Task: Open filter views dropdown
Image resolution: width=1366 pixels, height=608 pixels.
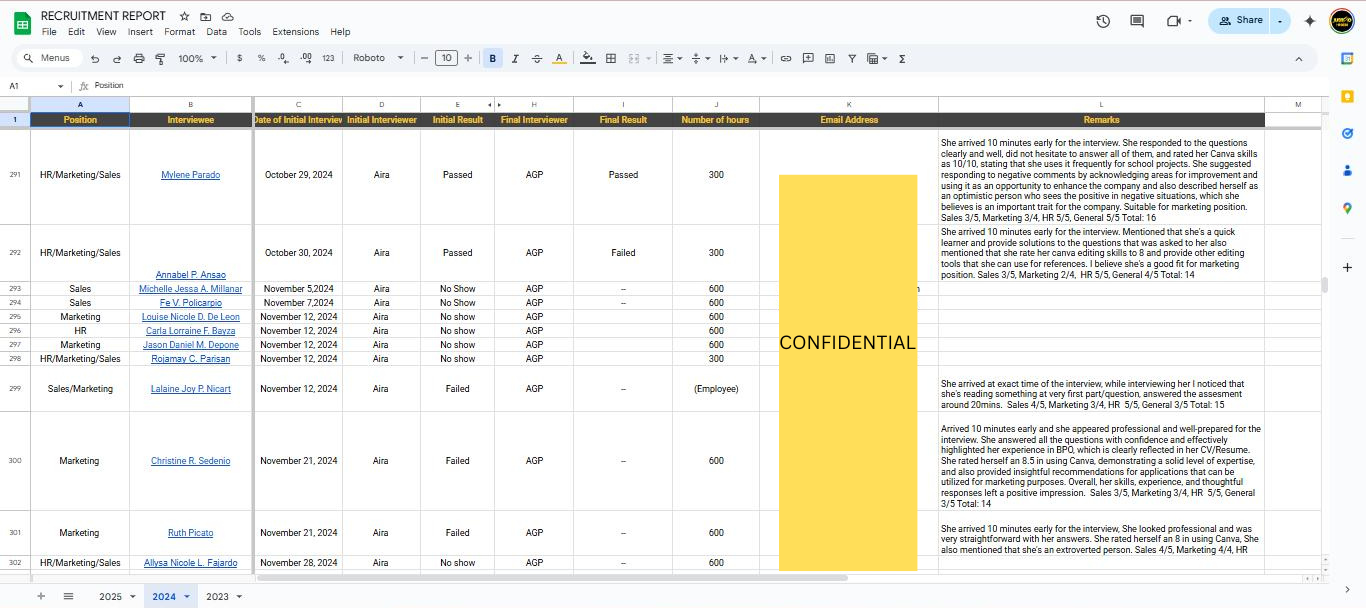Action: click(x=878, y=59)
